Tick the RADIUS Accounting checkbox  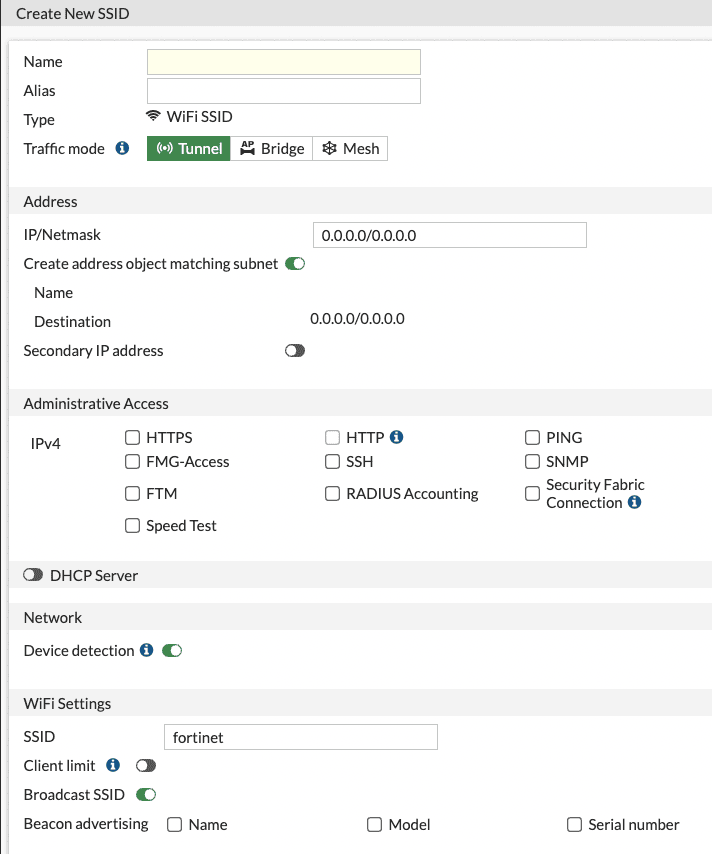pyautogui.click(x=332, y=493)
